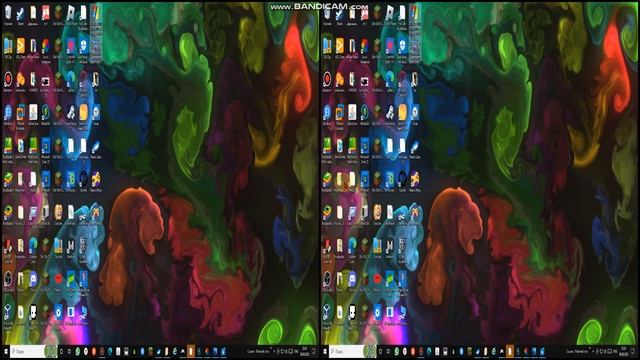
Task: Select multicolor pinwheel icon in left desktop copy
Action: (46, 46)
